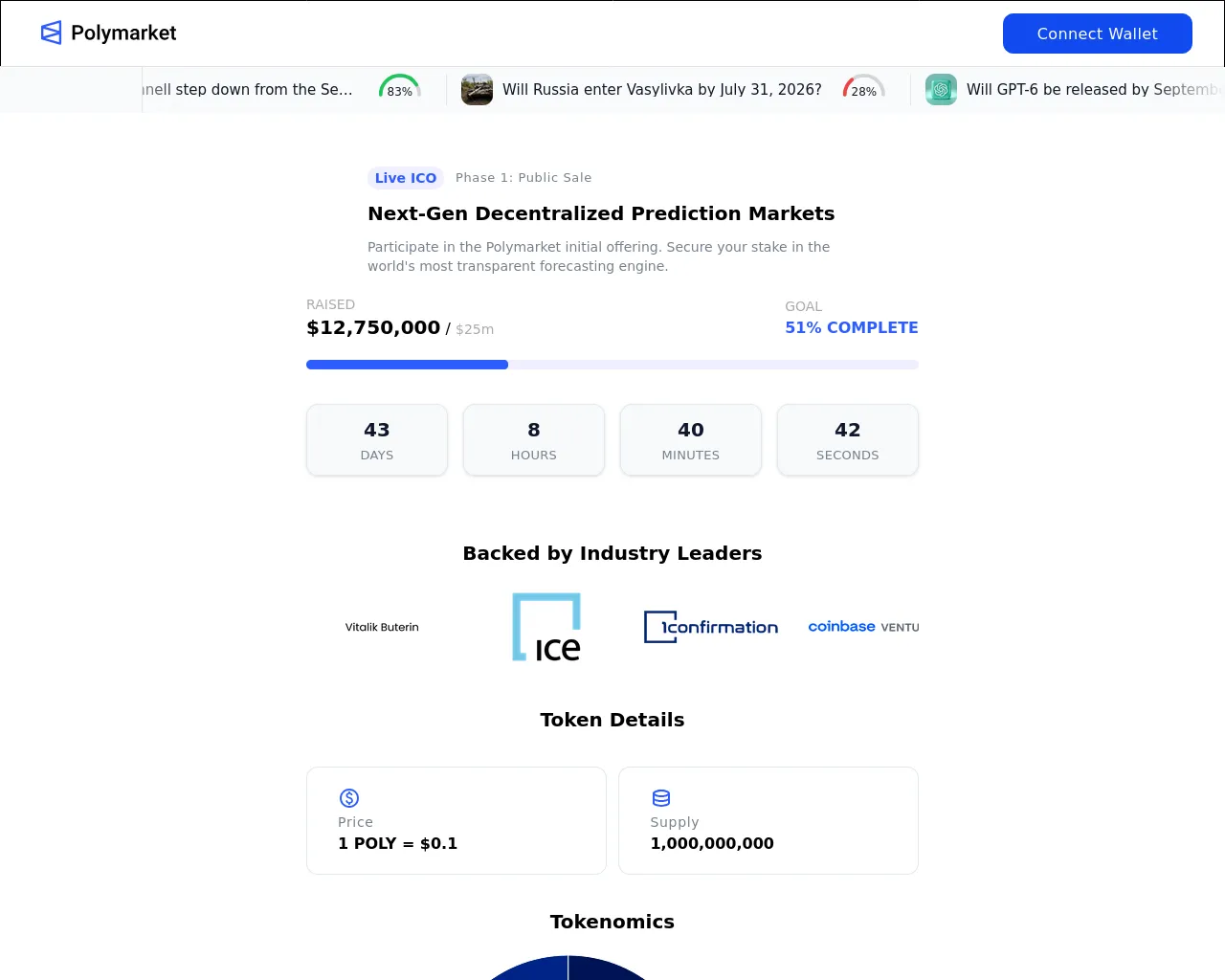Click the Live ICO badge
1225x980 pixels.
(406, 178)
